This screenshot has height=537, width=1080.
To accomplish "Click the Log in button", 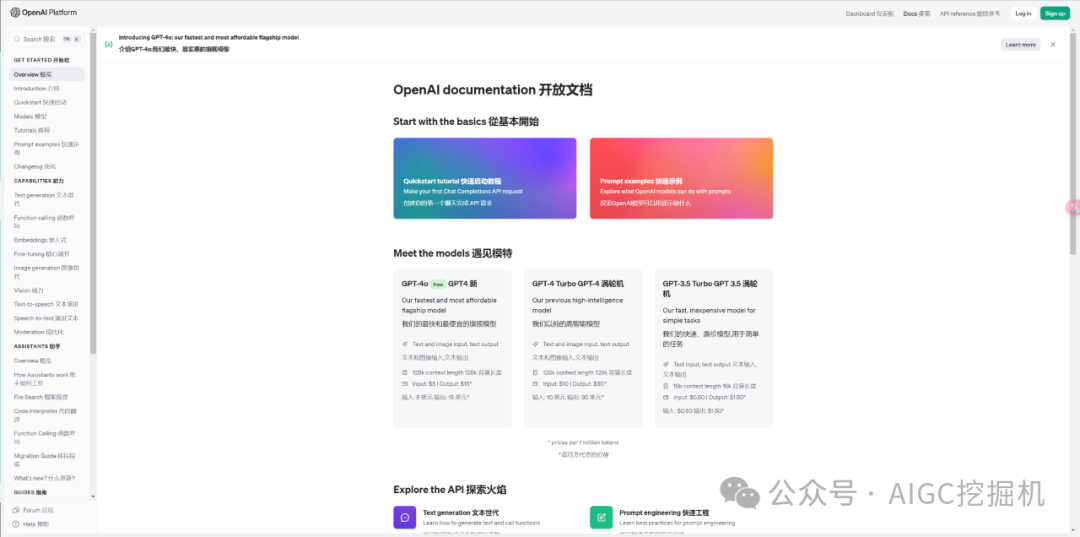I will pyautogui.click(x=1023, y=13).
